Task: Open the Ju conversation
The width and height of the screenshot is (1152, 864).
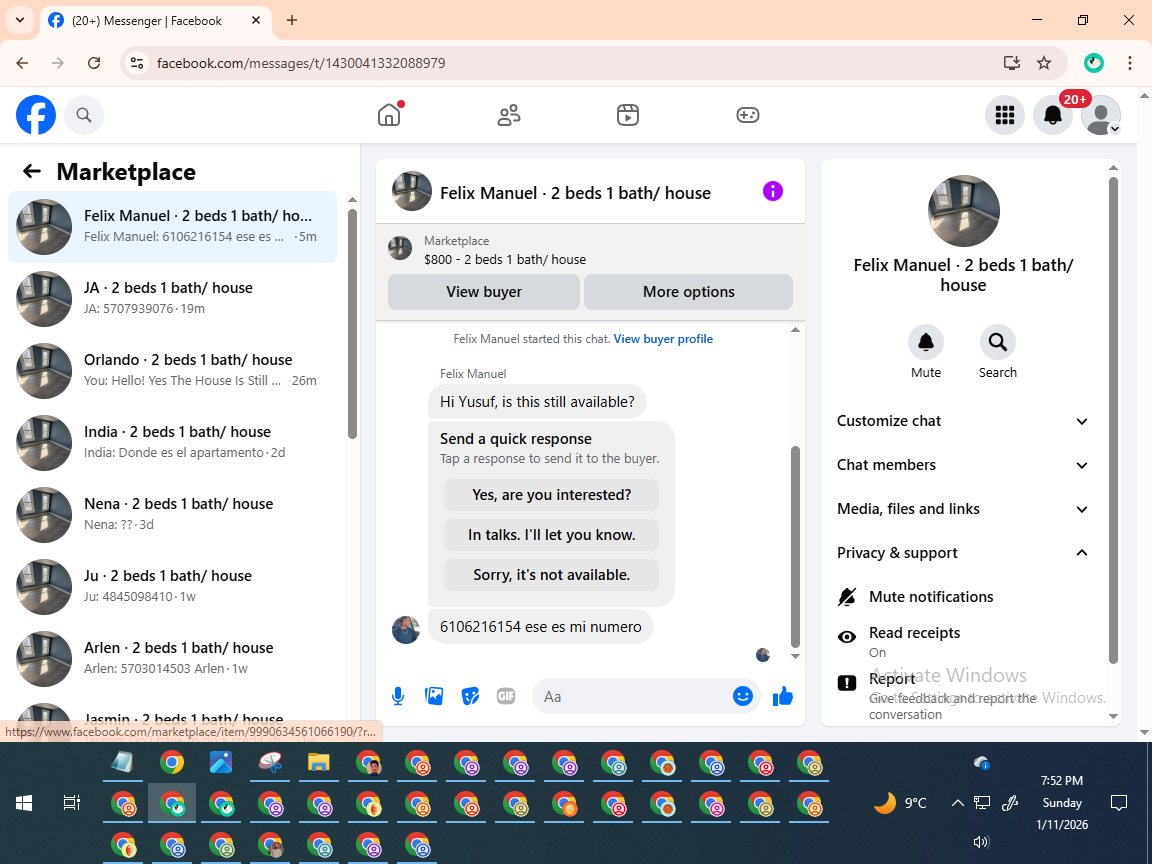Action: tap(173, 586)
